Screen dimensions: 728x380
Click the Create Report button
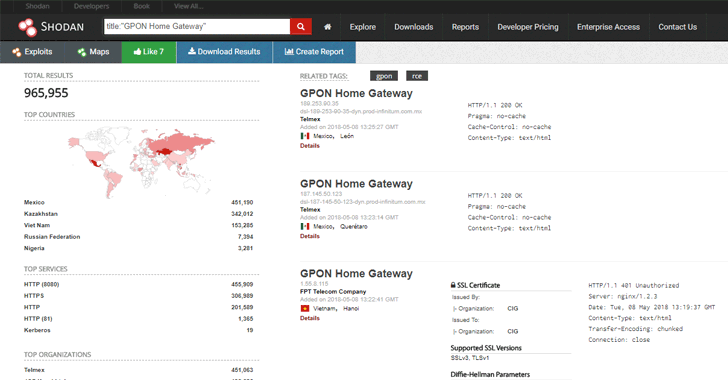pos(314,52)
